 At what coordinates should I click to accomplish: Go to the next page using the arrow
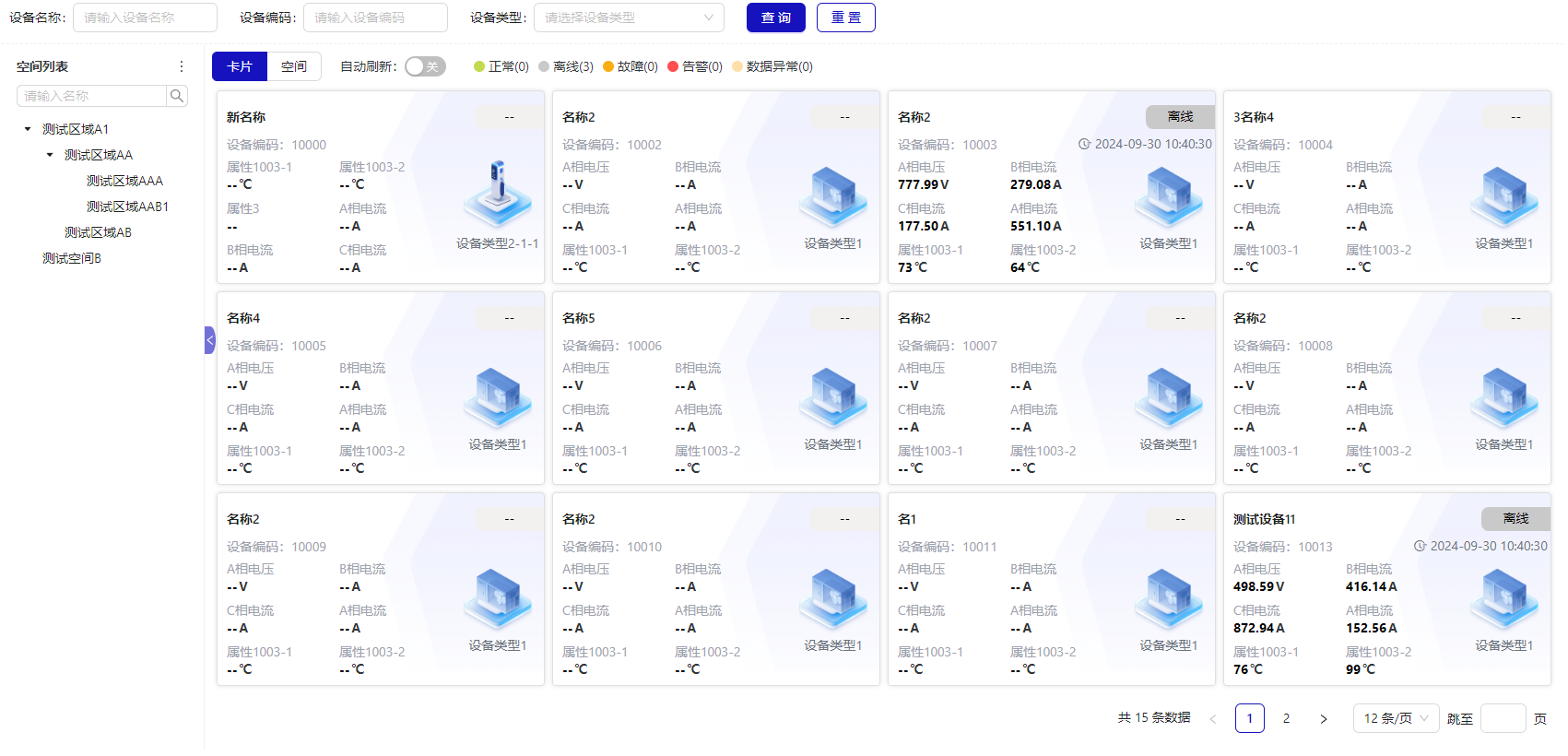[1323, 719]
